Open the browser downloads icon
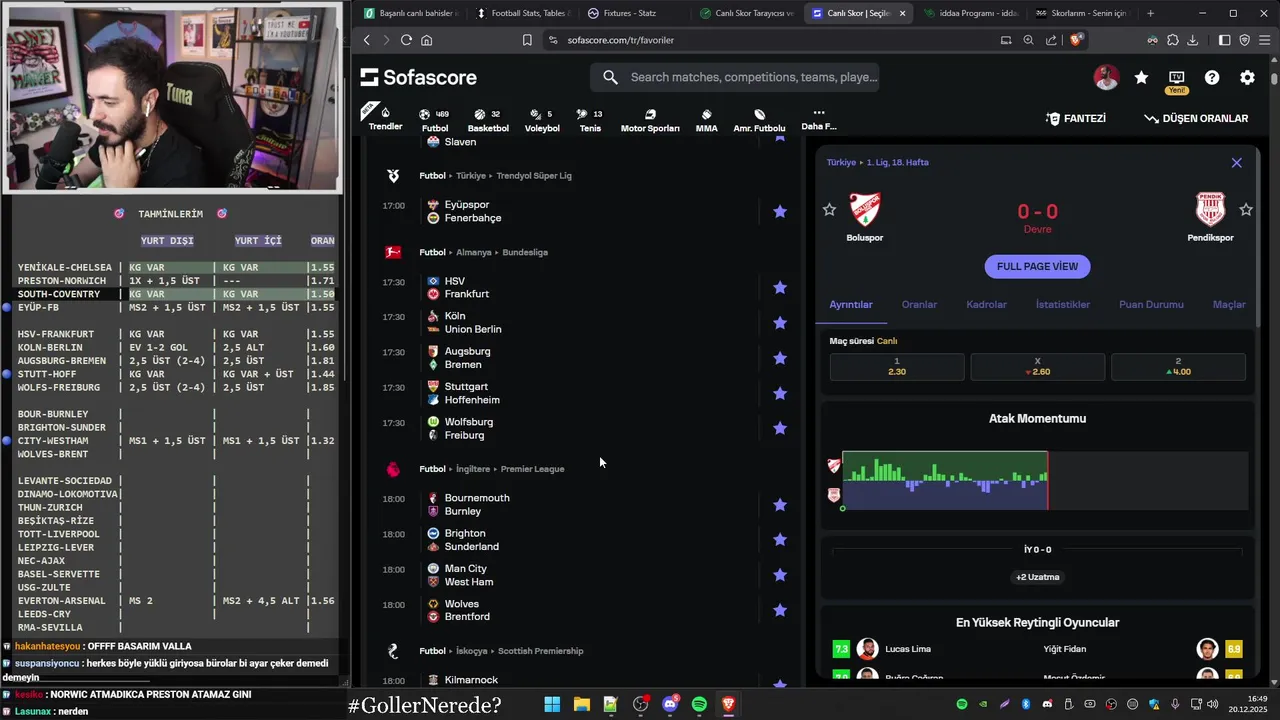1280x720 pixels. 1193,40
